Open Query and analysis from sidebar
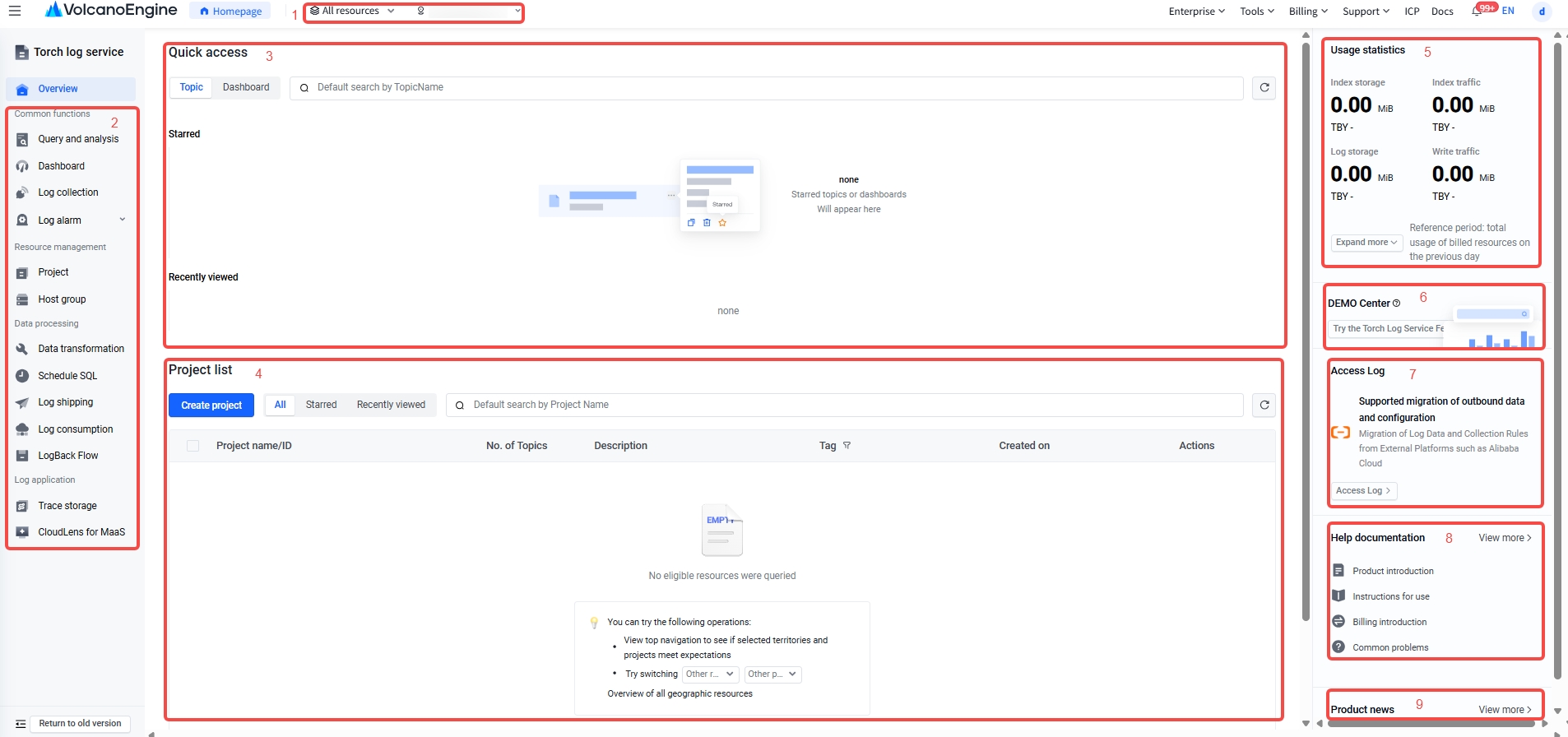1568x737 pixels. coord(78,139)
